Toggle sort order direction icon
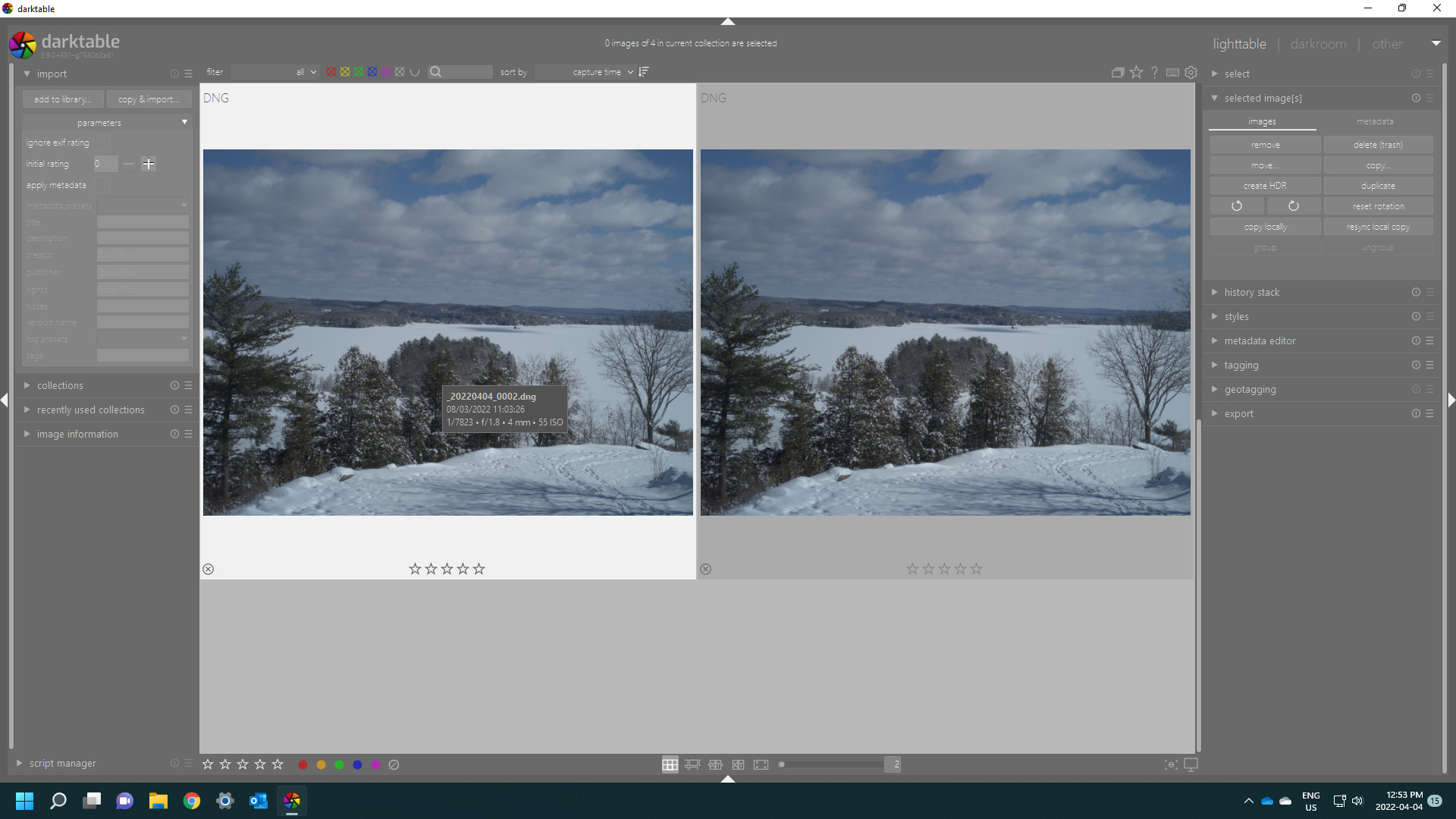This screenshot has height=819, width=1456. point(644,72)
